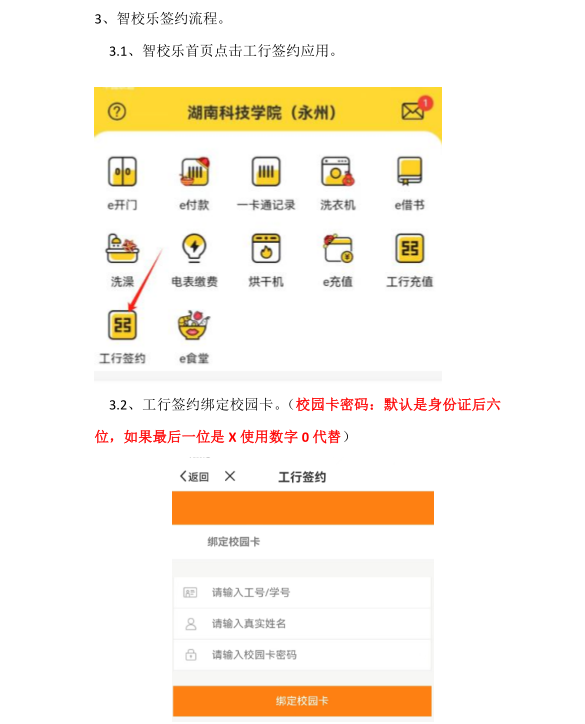Focus the 请输入真实姓名 name field
This screenshot has height=724, width=585.
point(302,623)
